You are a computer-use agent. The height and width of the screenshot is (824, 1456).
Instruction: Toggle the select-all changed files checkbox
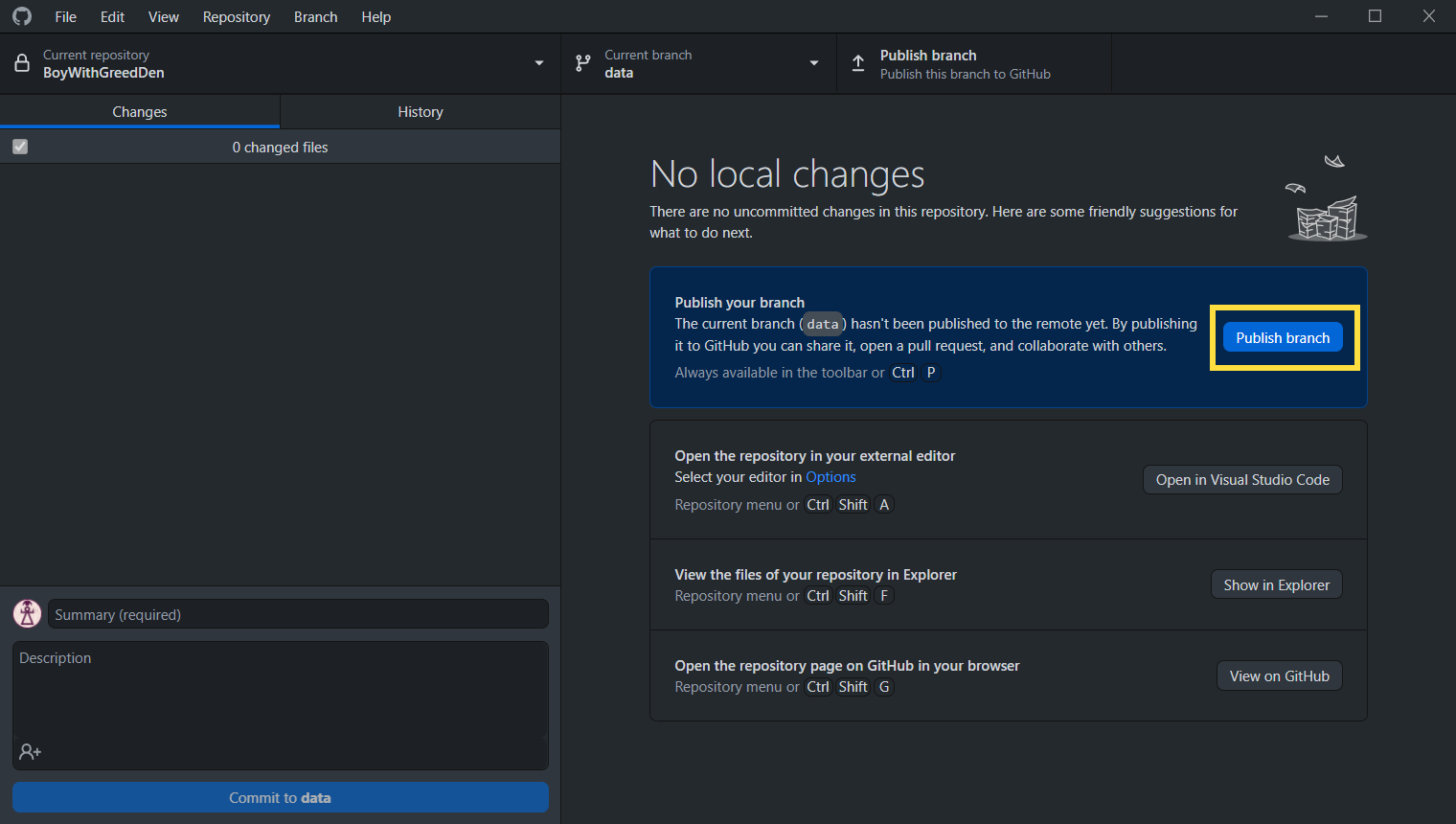tap(20, 147)
